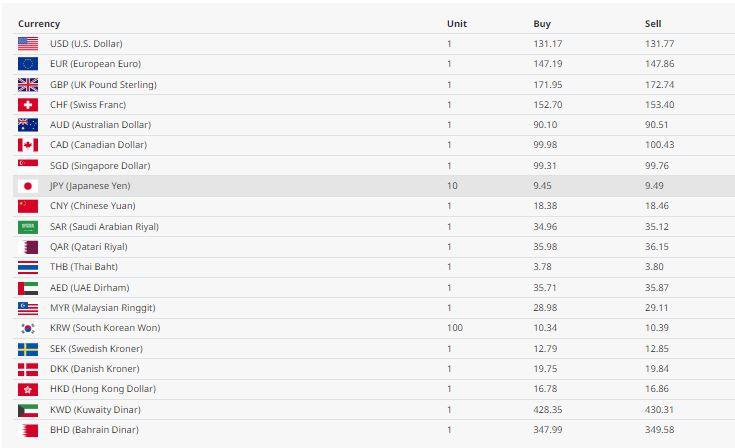The image size is (735, 448).
Task: Select the USD (U.S. Dollar) label
Action: (87, 44)
